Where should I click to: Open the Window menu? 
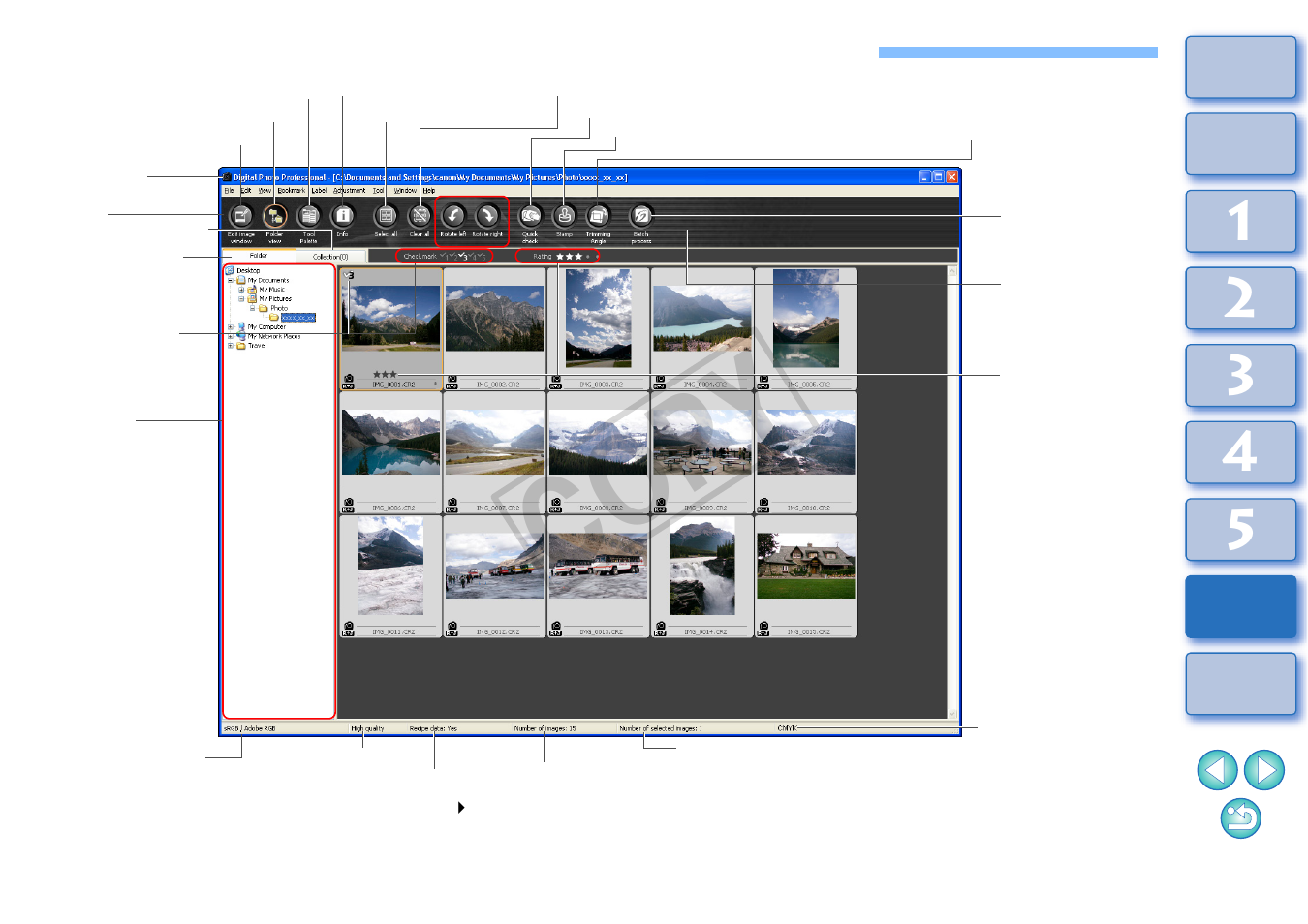coord(405,191)
